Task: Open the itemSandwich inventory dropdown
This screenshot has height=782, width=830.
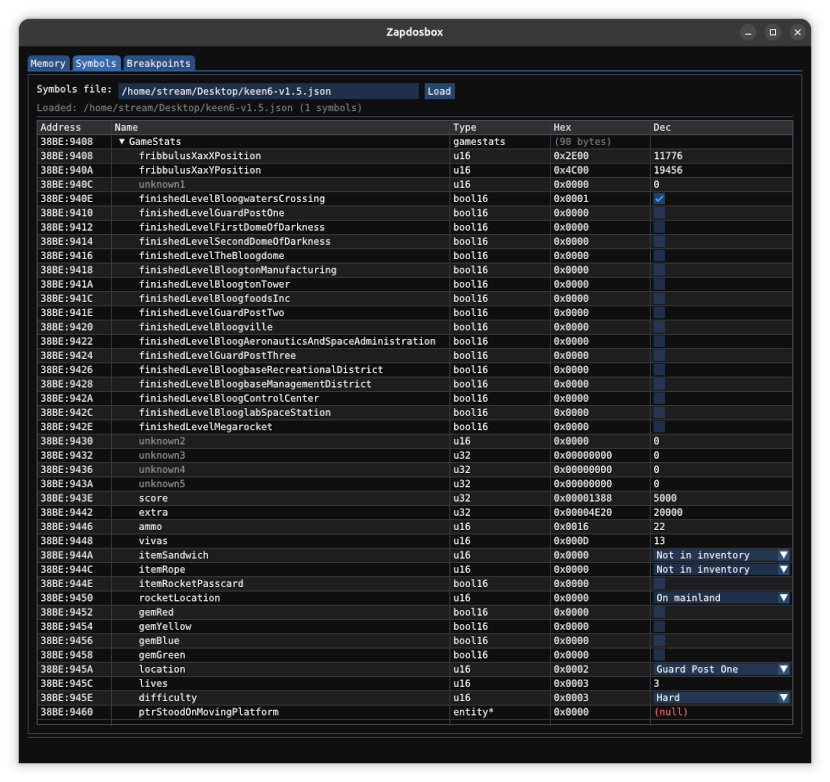Action: pos(722,555)
